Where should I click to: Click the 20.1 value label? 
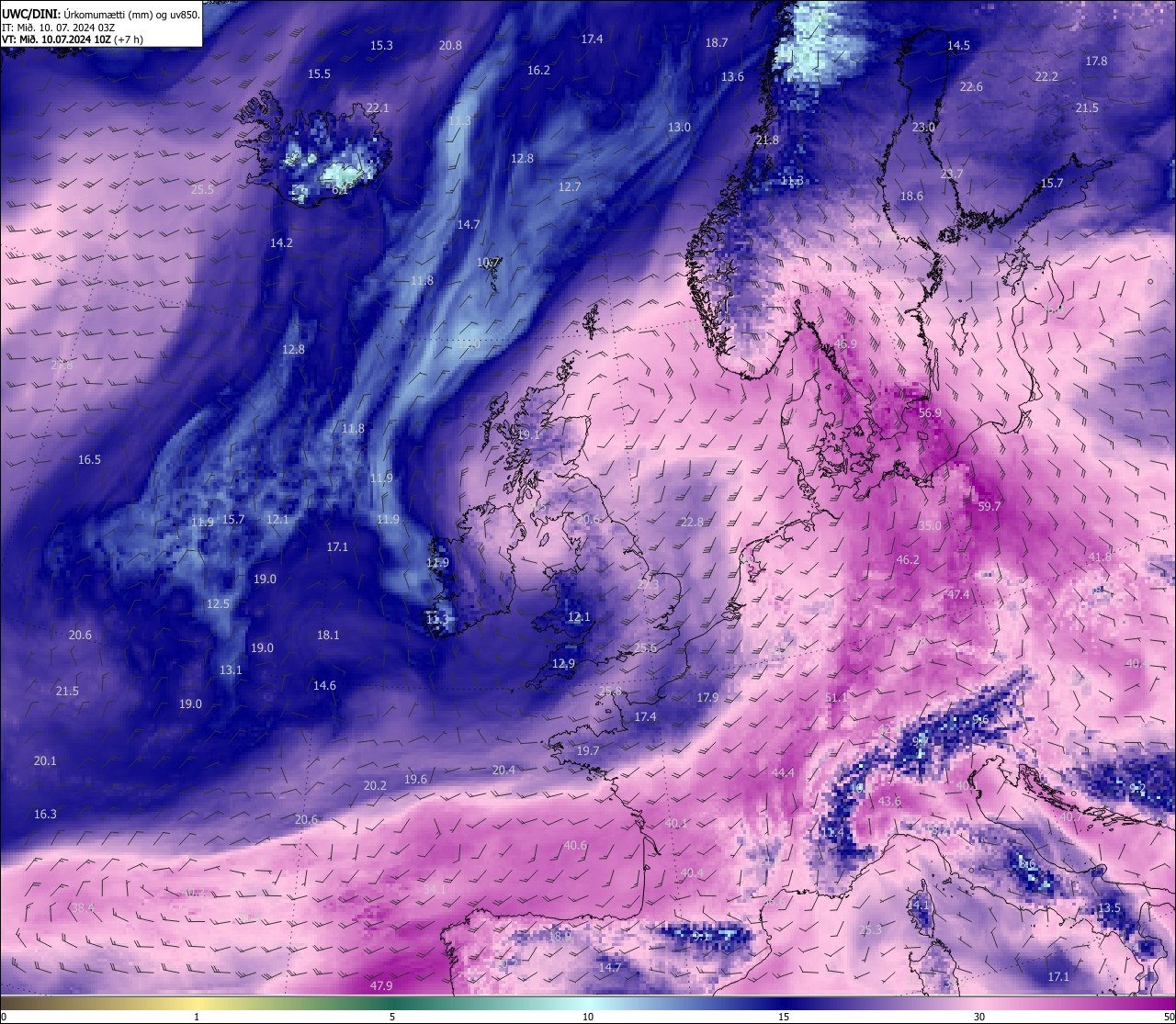[x=45, y=761]
